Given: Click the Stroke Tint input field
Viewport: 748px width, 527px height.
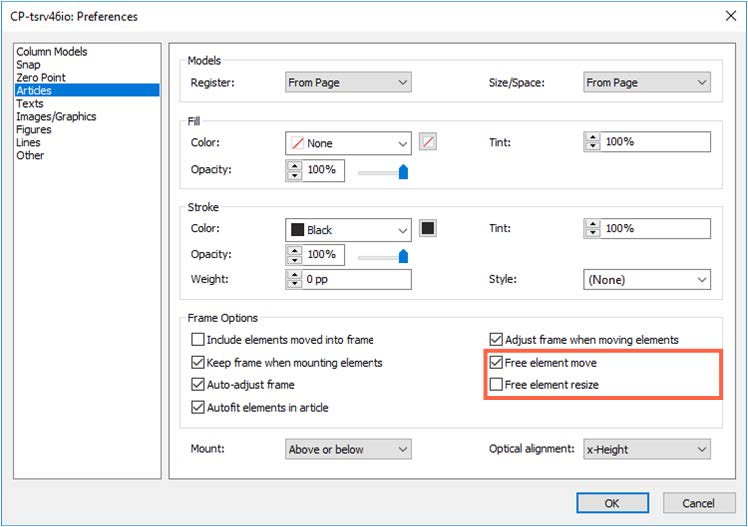Looking at the screenshot, I should pos(655,228).
